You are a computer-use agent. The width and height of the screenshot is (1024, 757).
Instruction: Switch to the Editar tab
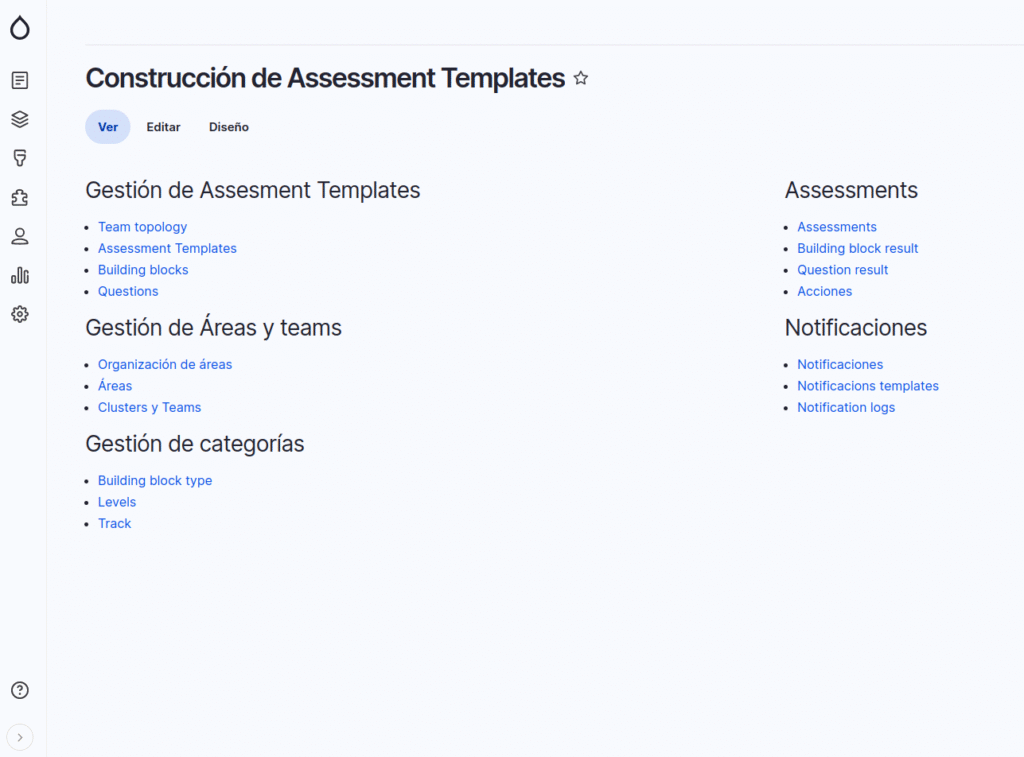tap(163, 127)
